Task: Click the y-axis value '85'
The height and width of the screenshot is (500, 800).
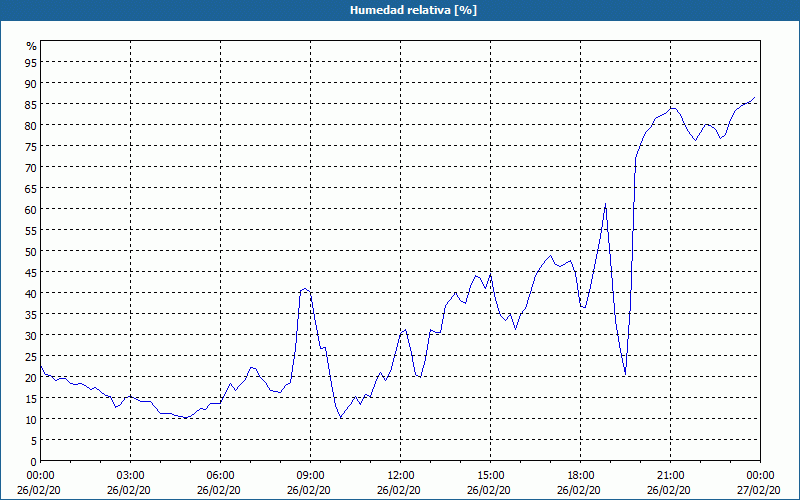Action: (31, 104)
